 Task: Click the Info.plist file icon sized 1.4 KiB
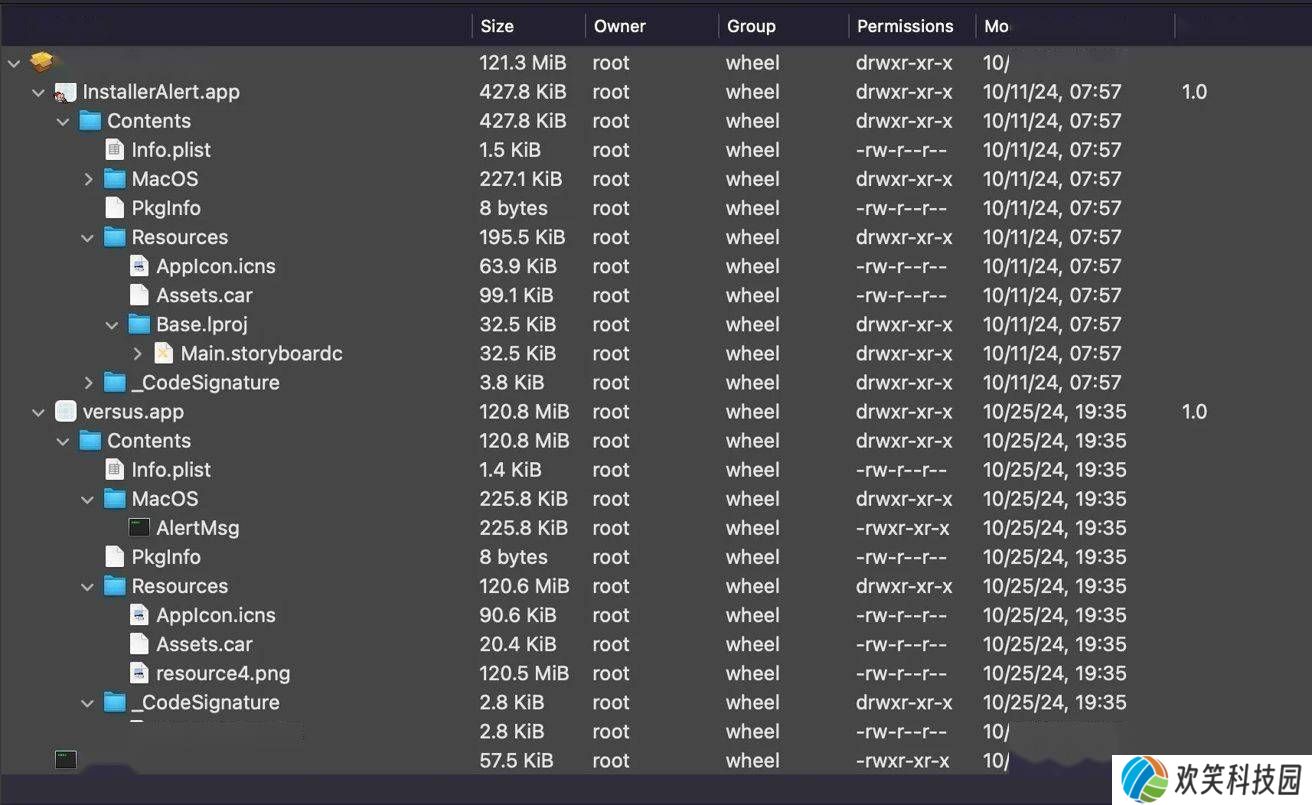[115, 469]
